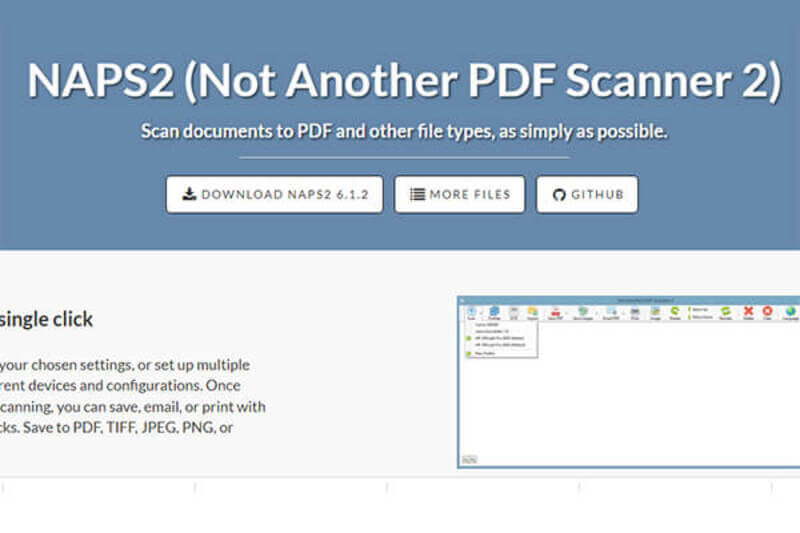The height and width of the screenshot is (533, 800).
Task: Open the More Files page
Action: [x=459, y=194]
